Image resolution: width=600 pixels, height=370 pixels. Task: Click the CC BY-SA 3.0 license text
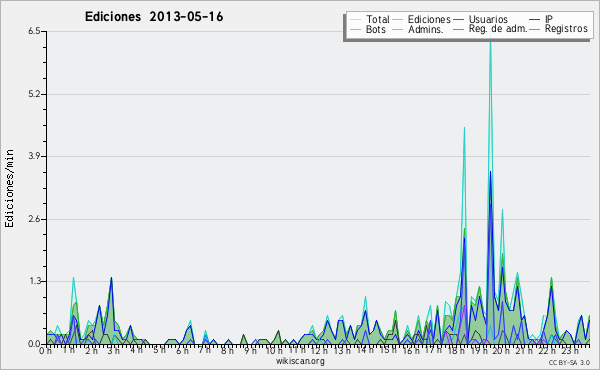coord(569,362)
